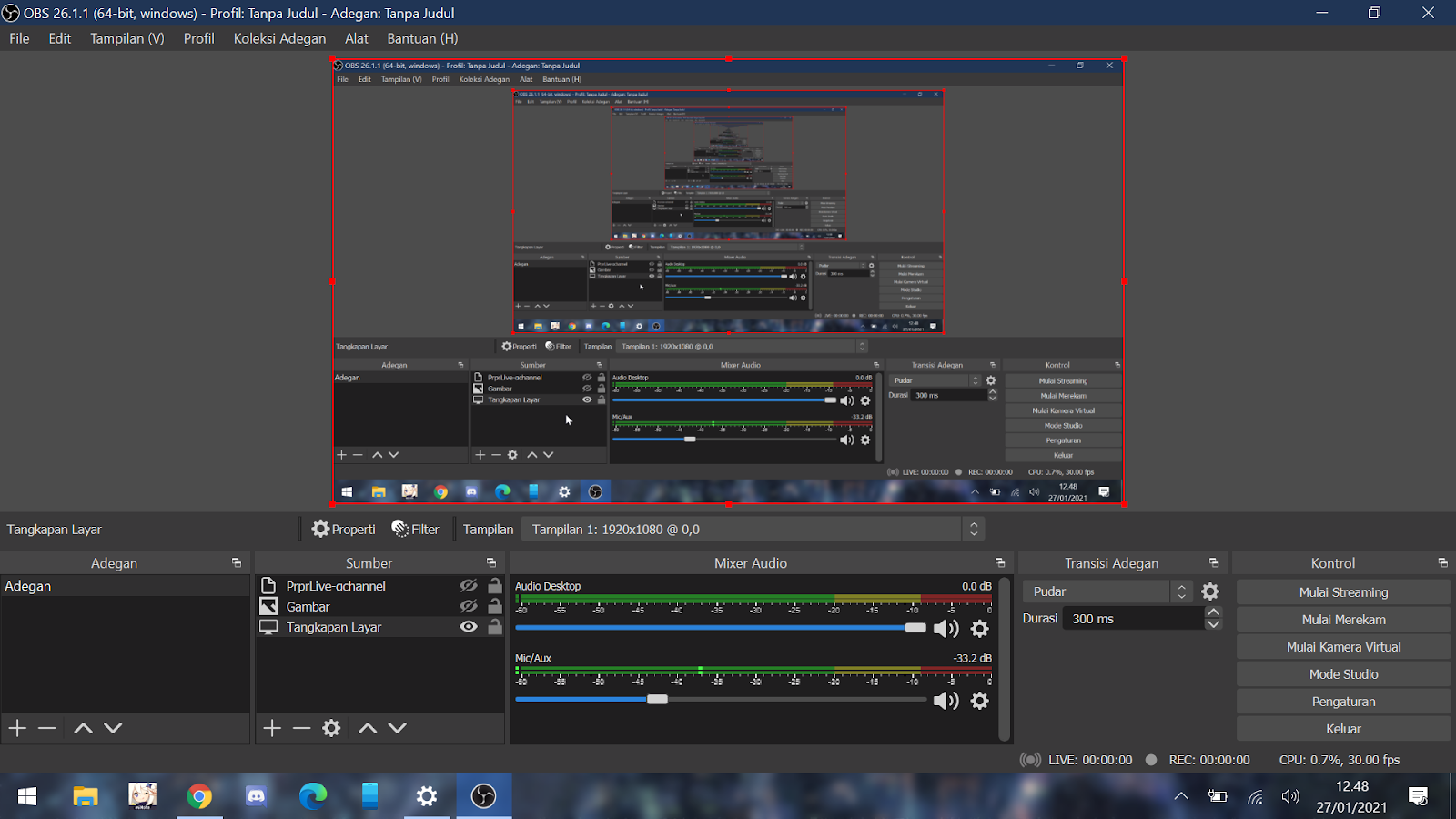This screenshot has width=1456, height=819.
Task: Mute Mic/Aux speaker icon
Action: coord(946,701)
